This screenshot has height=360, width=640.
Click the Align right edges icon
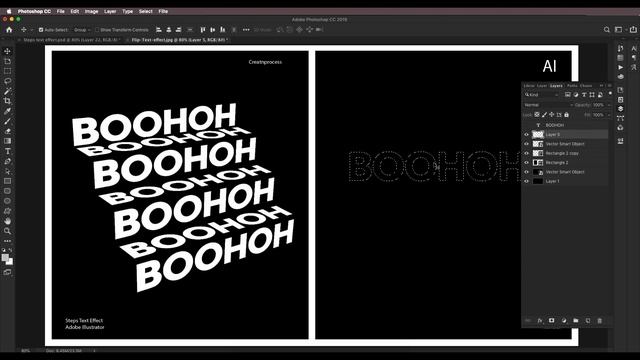click(x=178, y=30)
